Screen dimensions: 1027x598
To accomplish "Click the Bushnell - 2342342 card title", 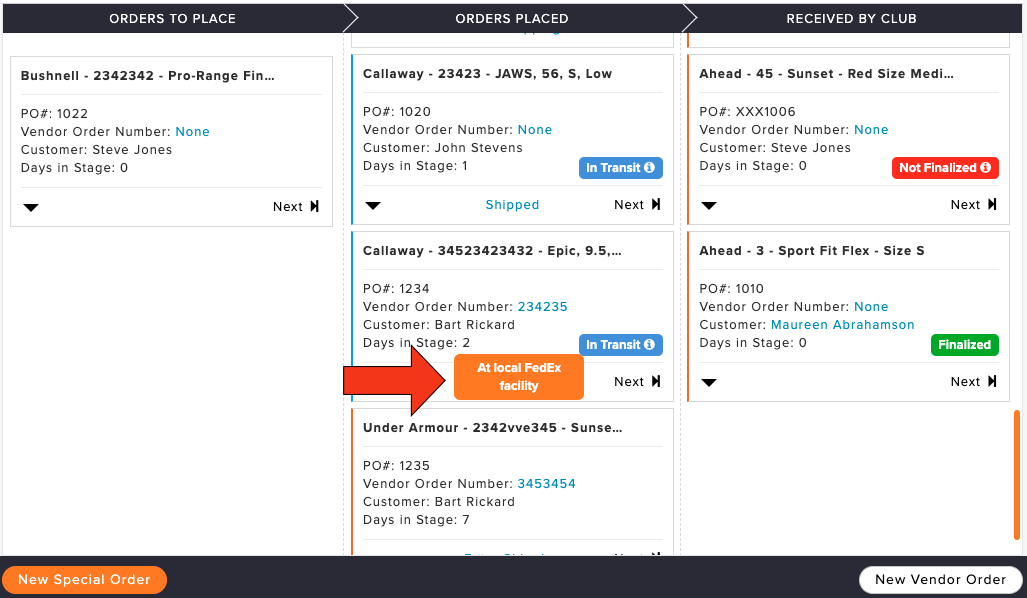I will (147, 75).
